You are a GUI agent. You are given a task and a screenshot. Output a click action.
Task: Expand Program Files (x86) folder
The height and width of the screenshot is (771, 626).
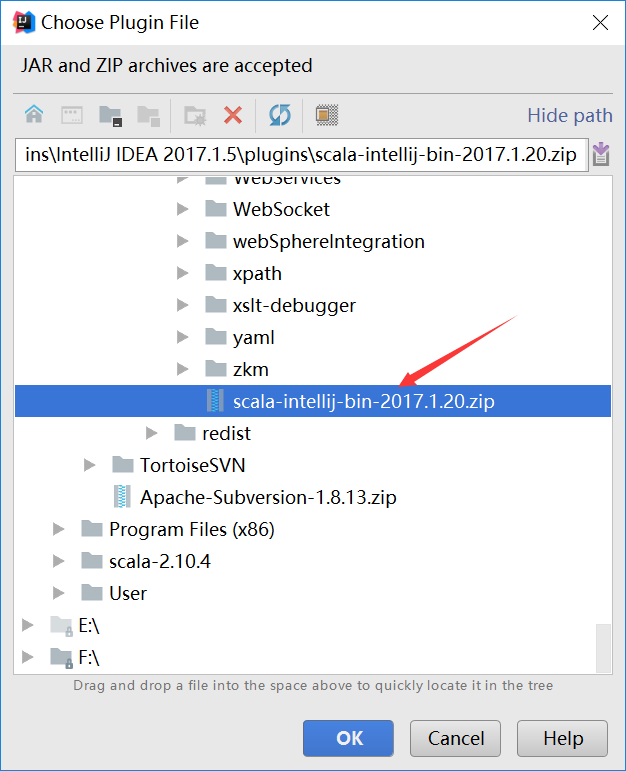pyautogui.click(x=59, y=529)
